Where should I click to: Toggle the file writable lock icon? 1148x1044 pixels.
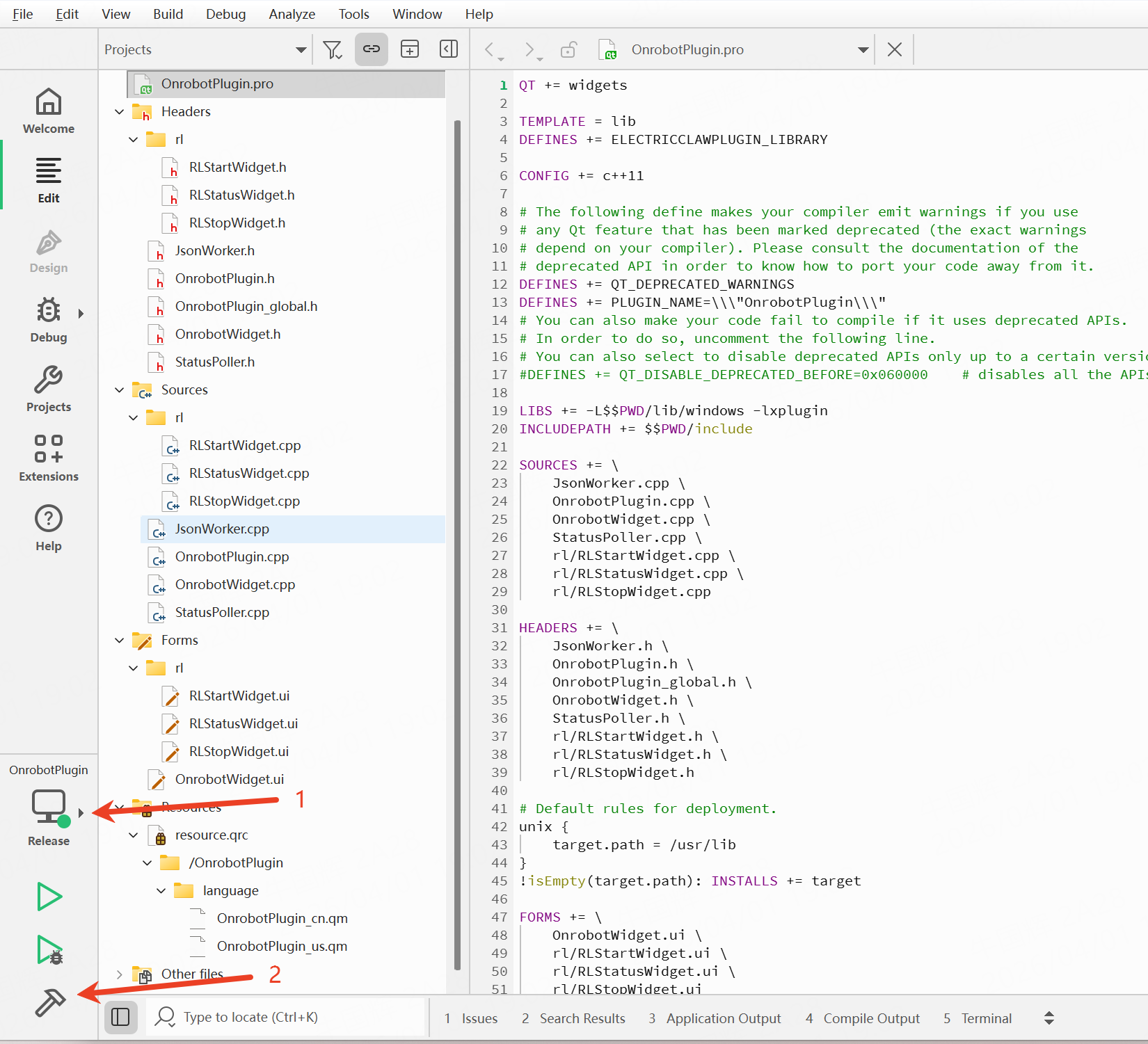(x=569, y=49)
